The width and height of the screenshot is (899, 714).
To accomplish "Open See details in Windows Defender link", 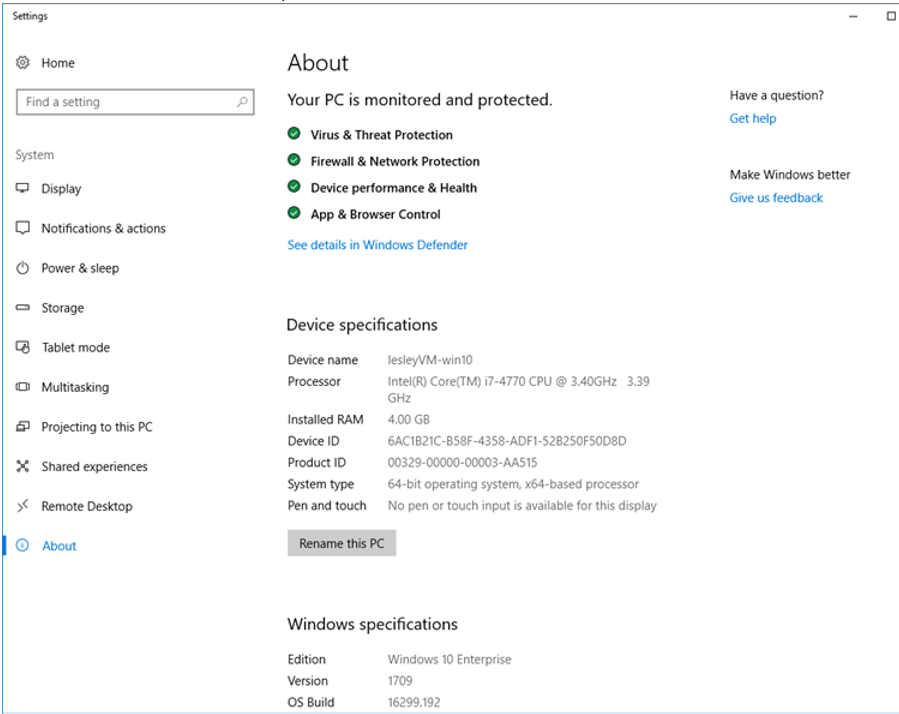I will coord(377,245).
